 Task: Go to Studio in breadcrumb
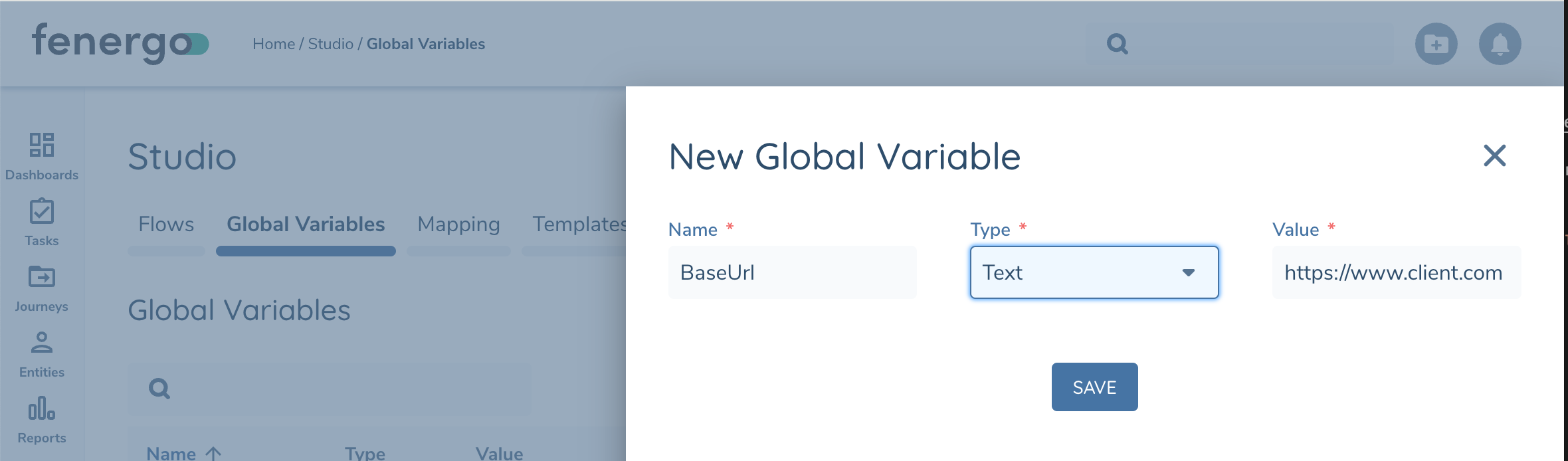coord(331,44)
